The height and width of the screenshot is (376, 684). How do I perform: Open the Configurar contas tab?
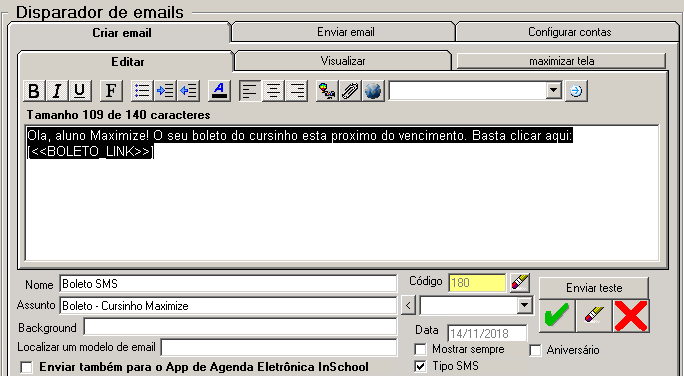(x=569, y=32)
